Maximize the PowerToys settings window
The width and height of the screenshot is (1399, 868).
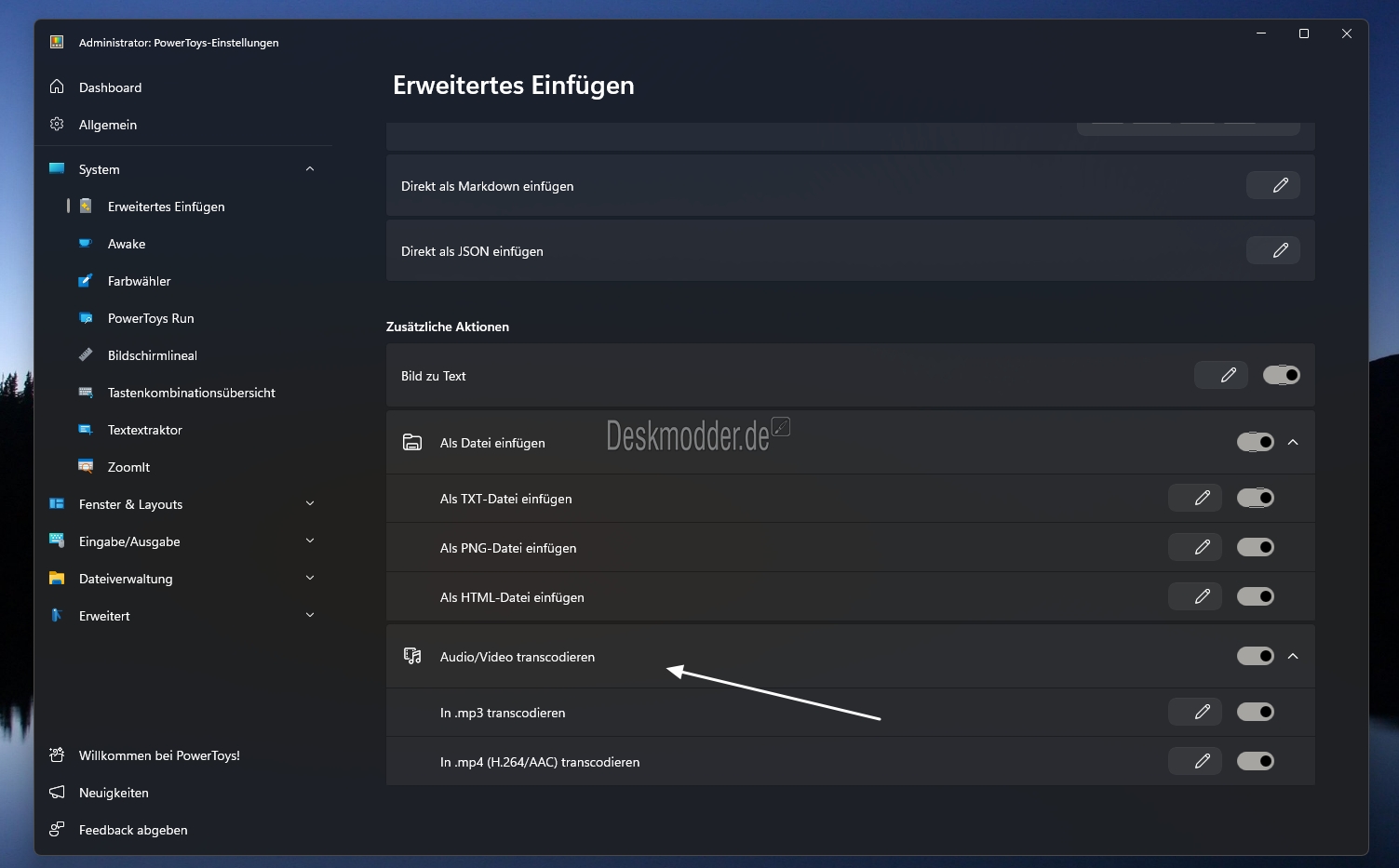[1304, 33]
